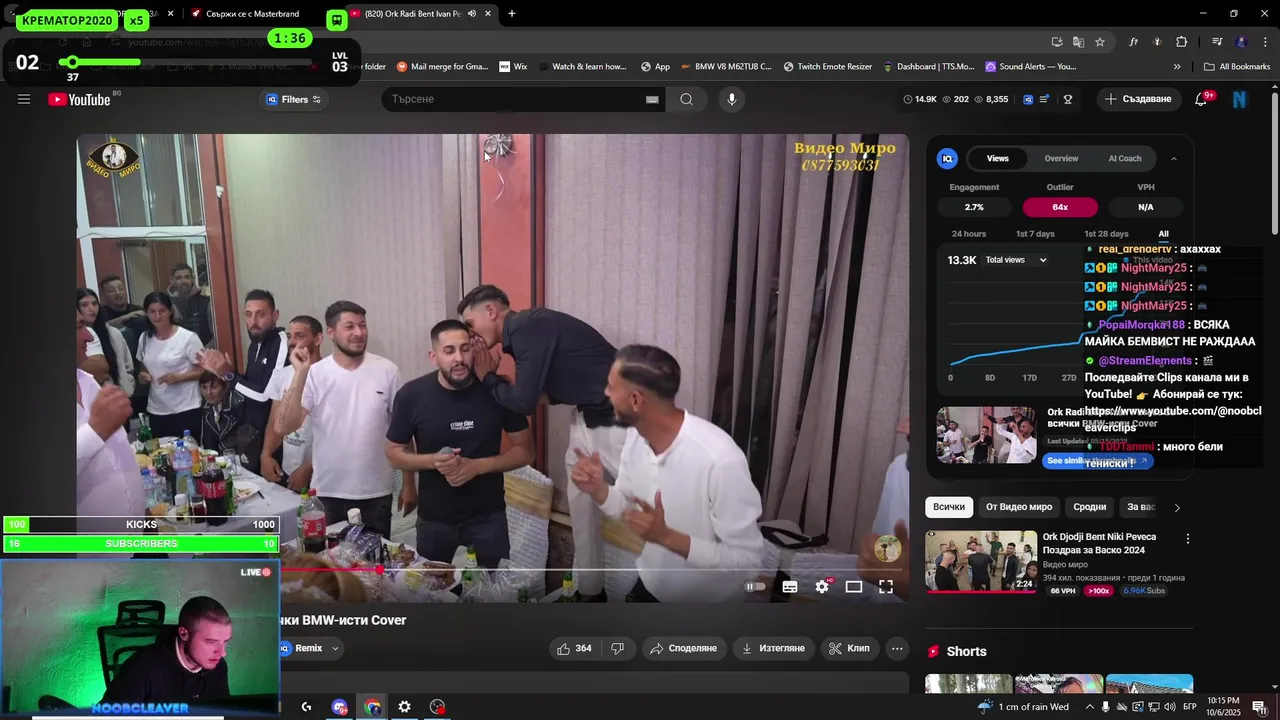Viewport: 1280px width, 720px height.
Task: Click the Outlier 64x pill
Action: [x=1060, y=207]
